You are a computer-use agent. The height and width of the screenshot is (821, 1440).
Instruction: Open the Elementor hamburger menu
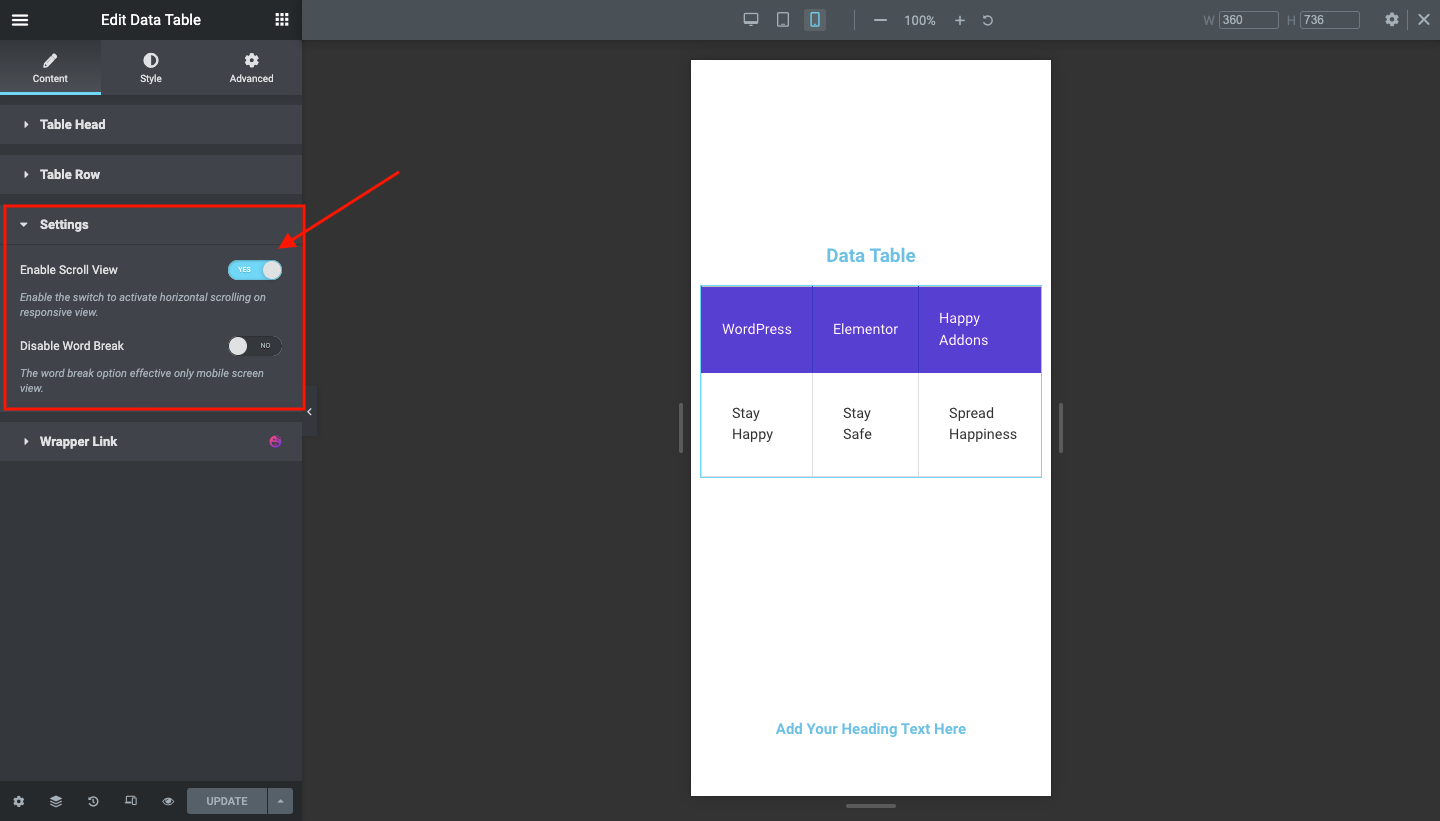[x=20, y=20]
